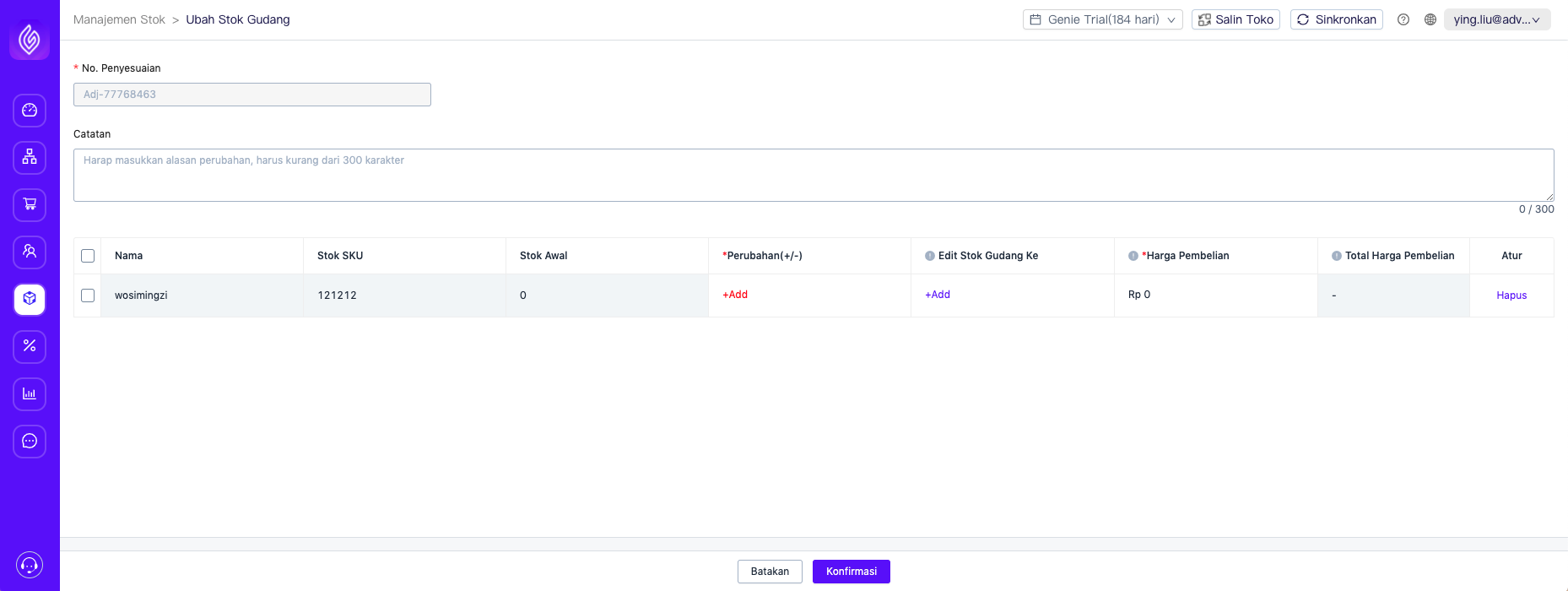
Task: Click +Add under Edit Stok Gudang Ke
Action: [x=938, y=295]
